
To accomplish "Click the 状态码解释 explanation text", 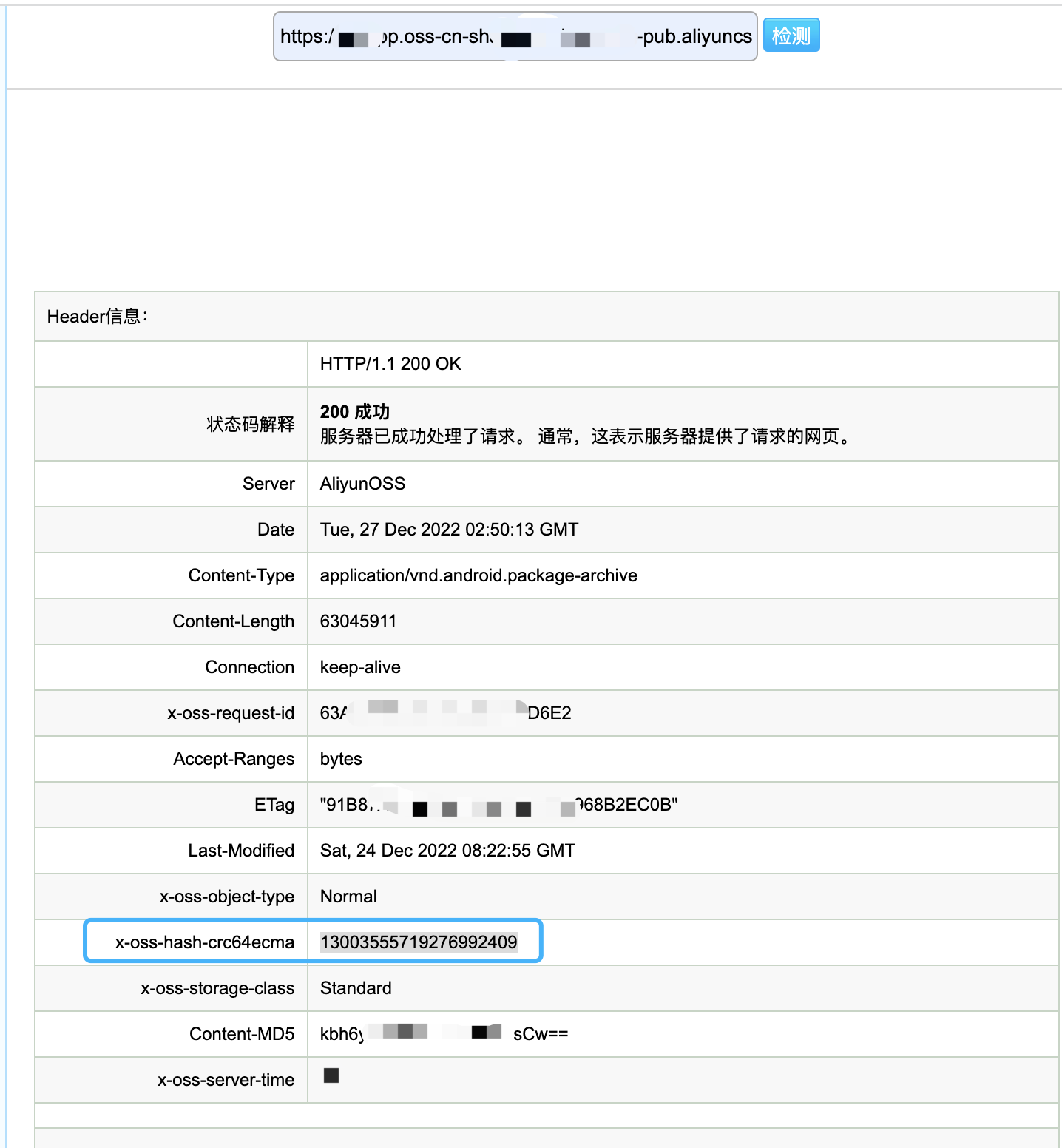I will [250, 425].
